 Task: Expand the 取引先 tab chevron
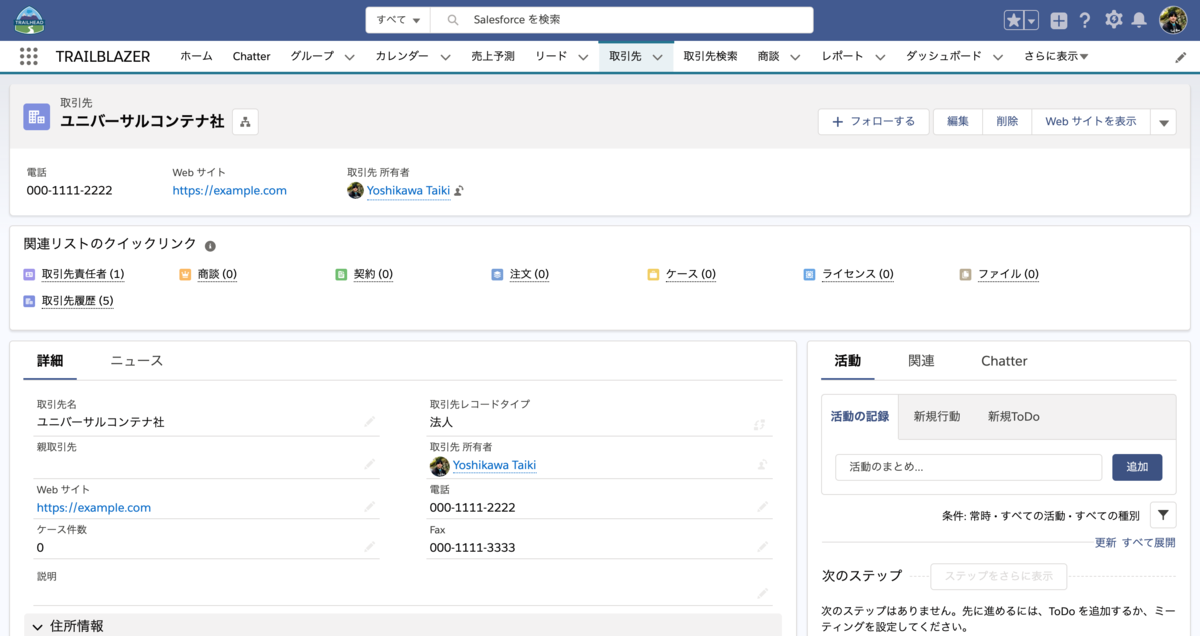pyautogui.click(x=657, y=57)
